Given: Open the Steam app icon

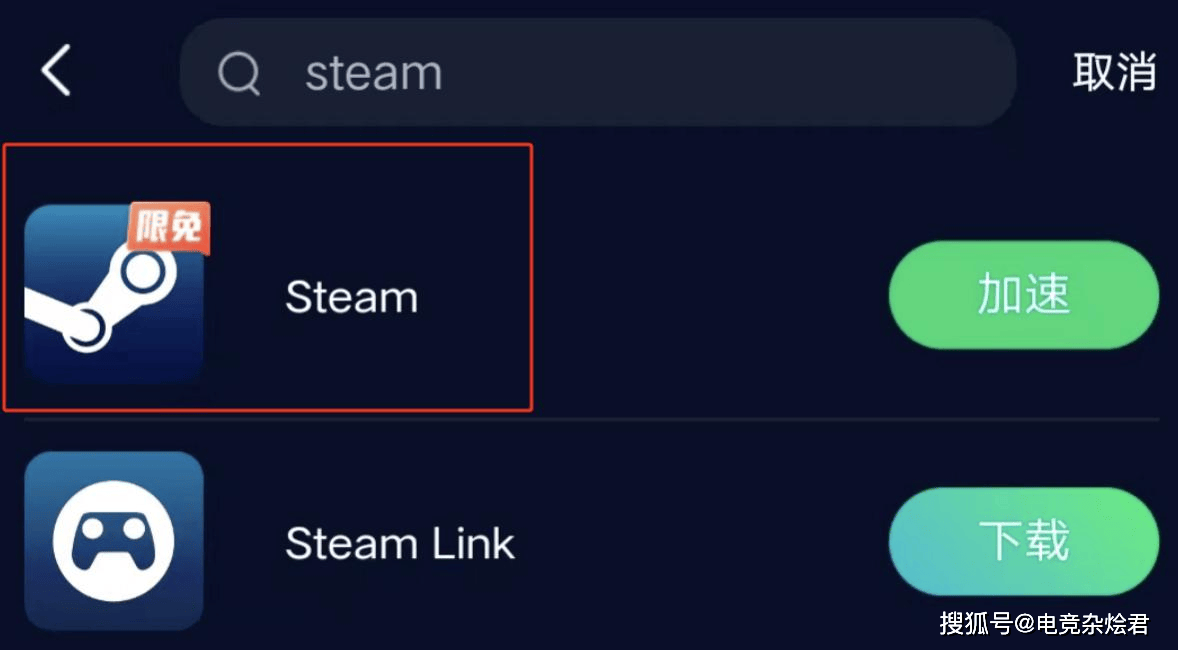Looking at the screenshot, I should click(x=114, y=294).
